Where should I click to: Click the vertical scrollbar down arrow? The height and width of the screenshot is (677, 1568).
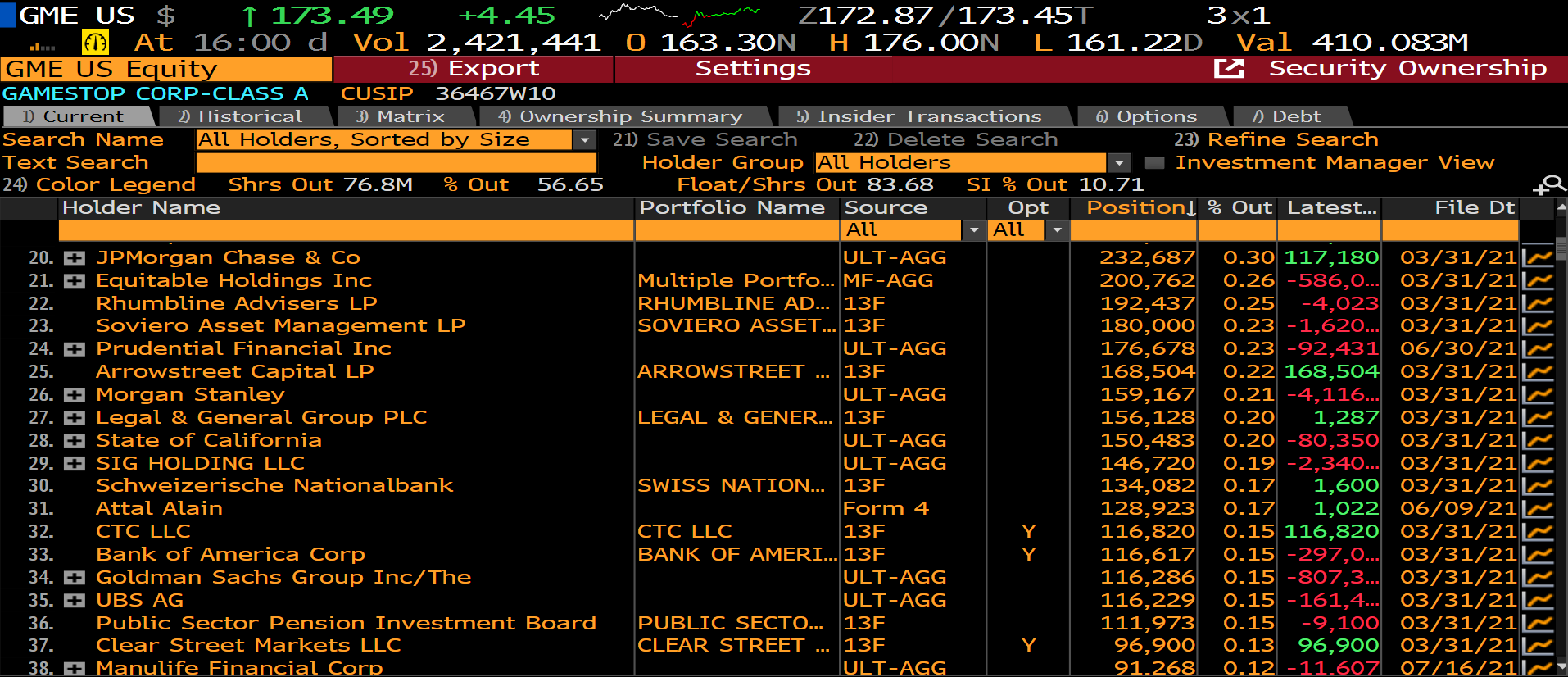[1561, 667]
